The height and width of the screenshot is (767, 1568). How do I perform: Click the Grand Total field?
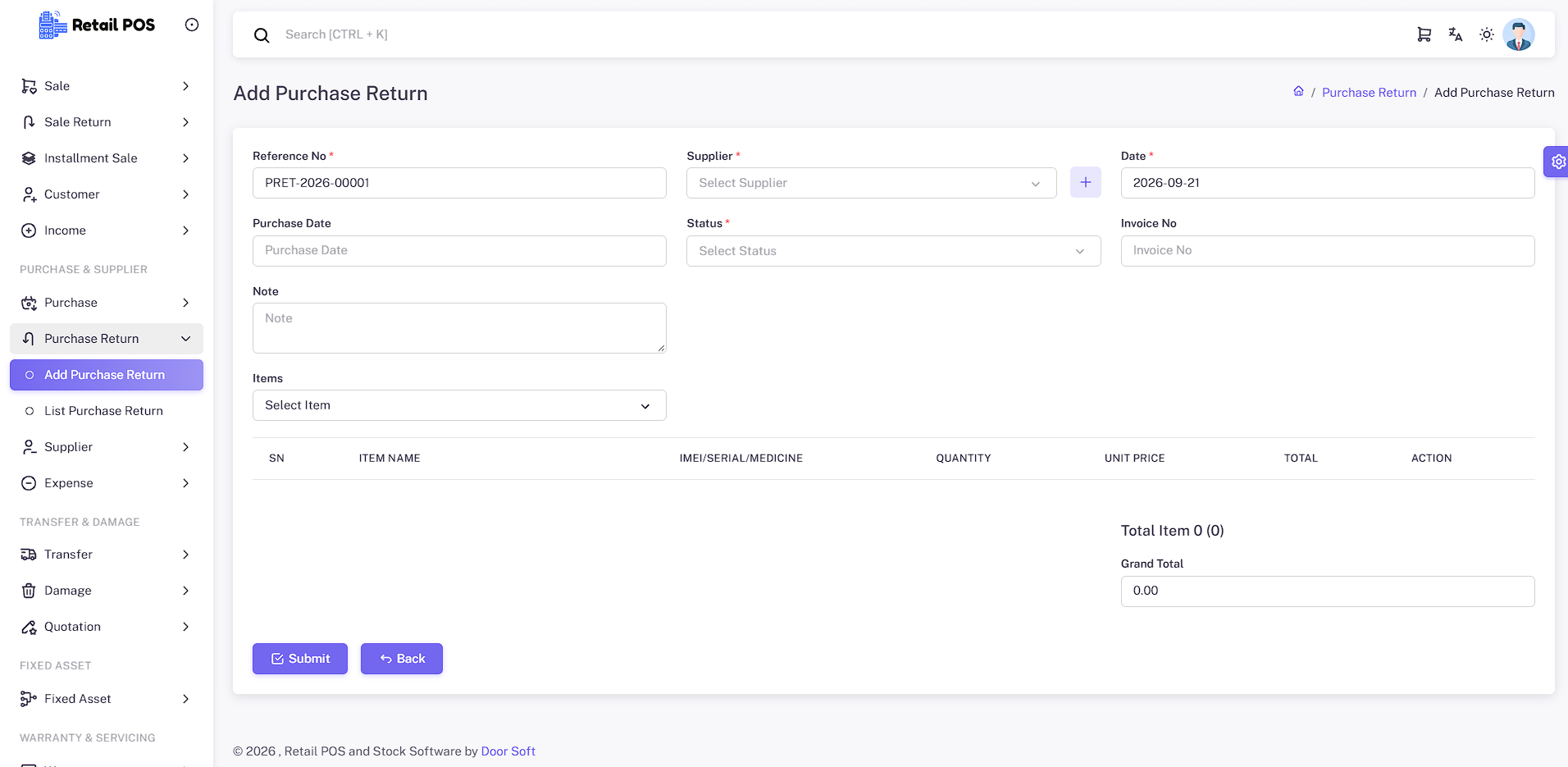tap(1328, 591)
